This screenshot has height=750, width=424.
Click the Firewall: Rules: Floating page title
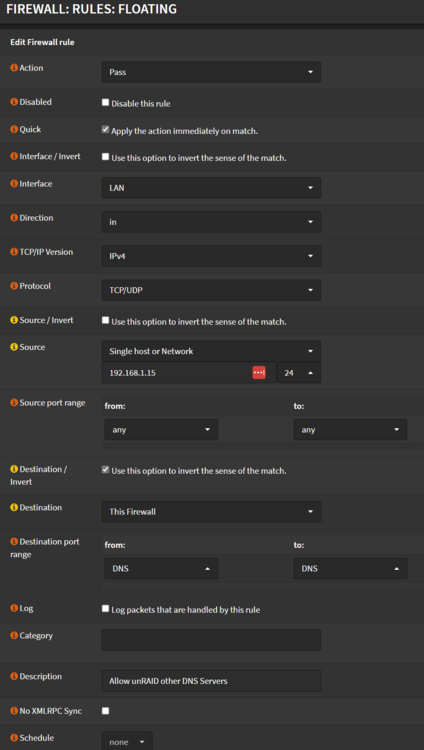(x=91, y=9)
